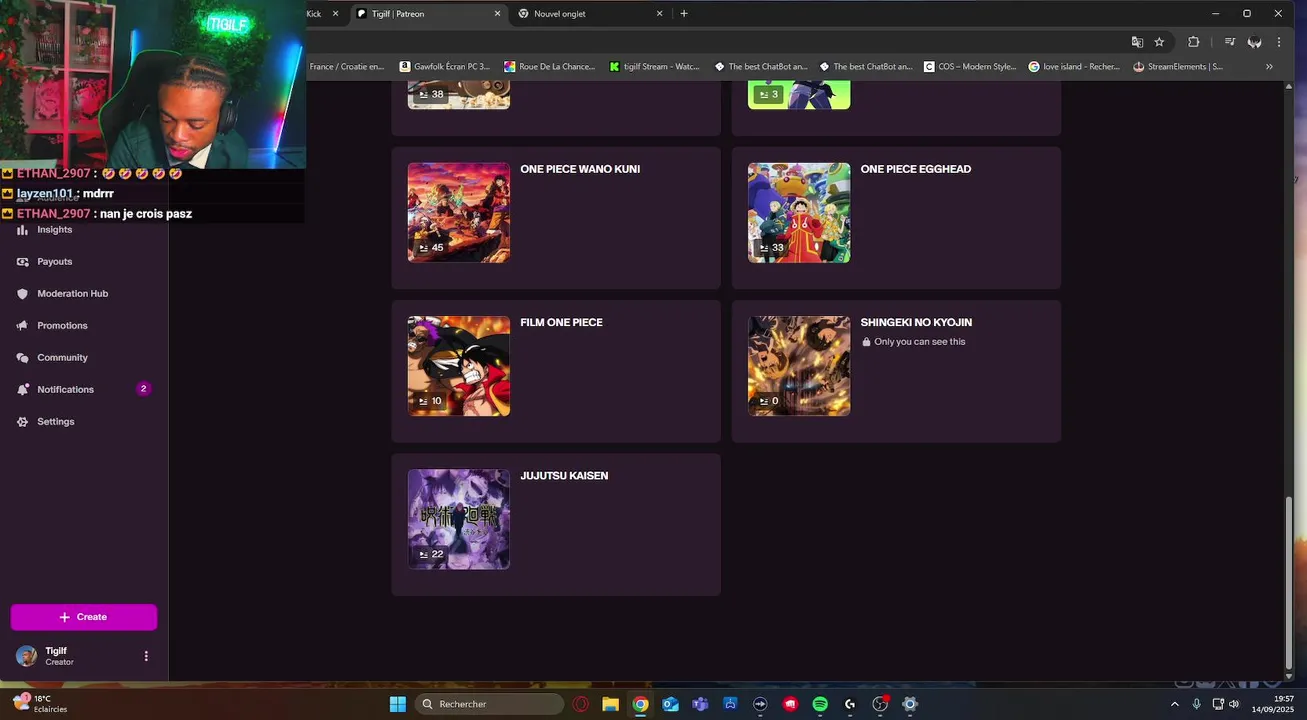Open the tigilf Stream bookmark
Image resolution: width=1307 pixels, height=720 pixels.
(655, 67)
